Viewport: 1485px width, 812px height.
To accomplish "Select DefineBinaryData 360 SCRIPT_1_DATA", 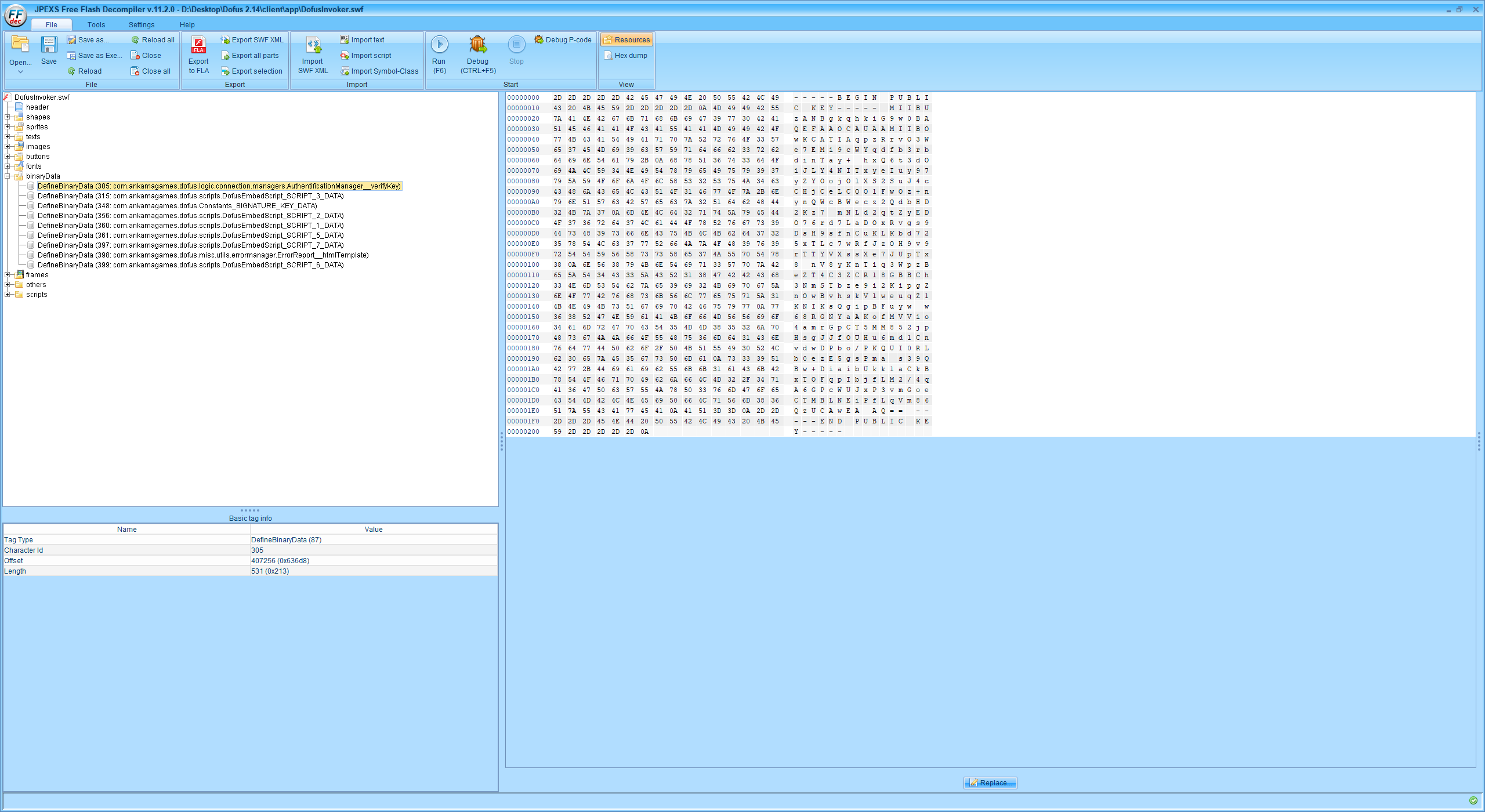I will click(190, 226).
